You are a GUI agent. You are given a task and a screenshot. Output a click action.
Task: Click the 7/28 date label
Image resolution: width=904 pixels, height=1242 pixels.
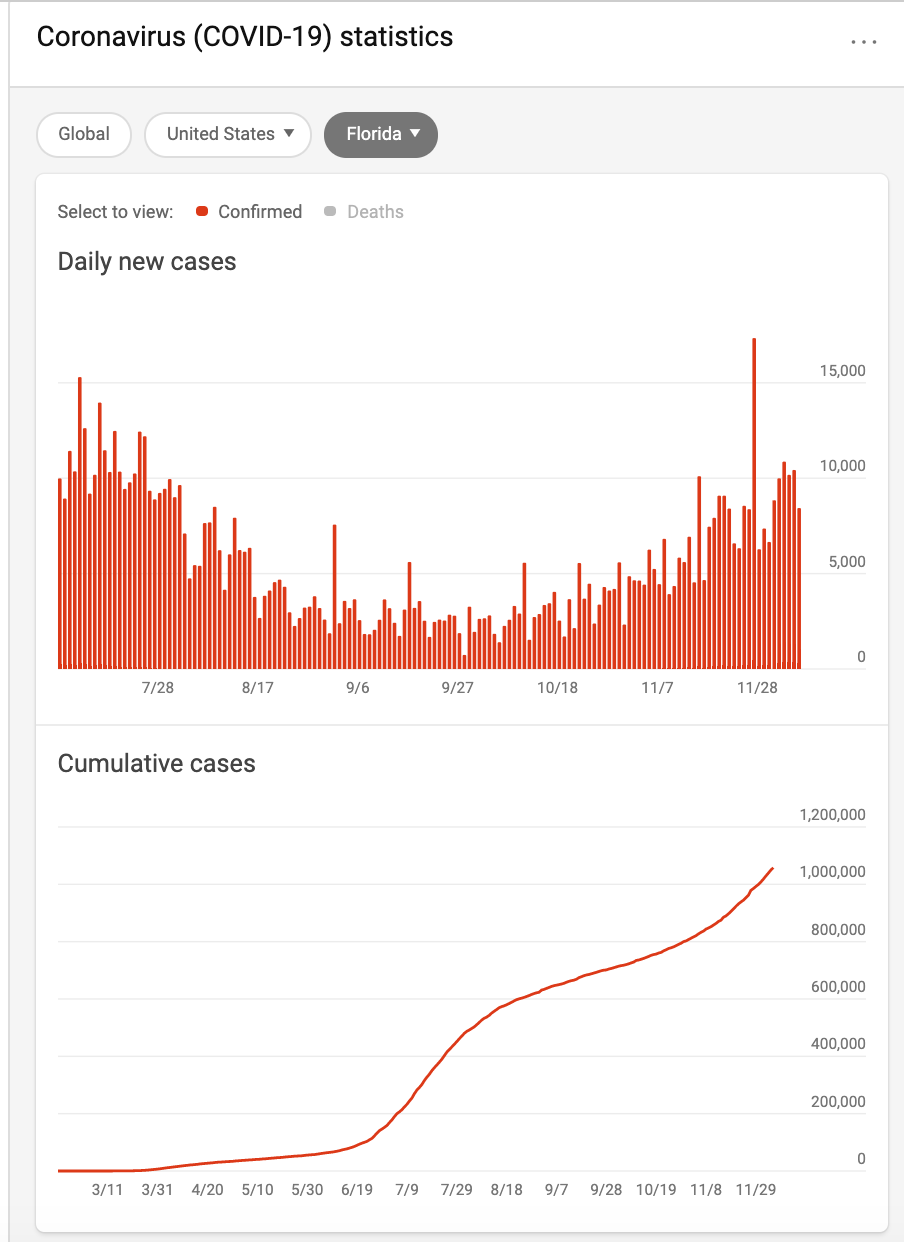click(158, 688)
